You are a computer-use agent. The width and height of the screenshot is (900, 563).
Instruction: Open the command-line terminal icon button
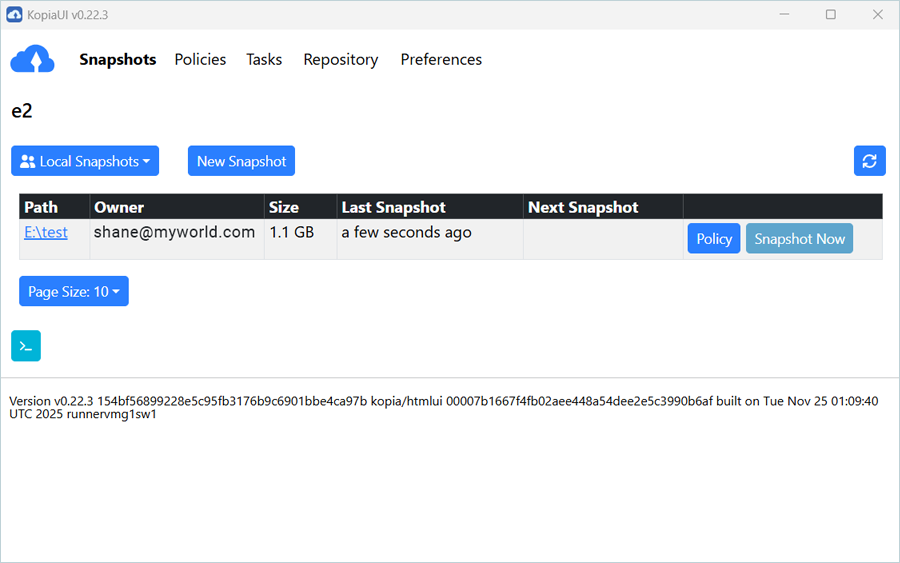tap(26, 345)
